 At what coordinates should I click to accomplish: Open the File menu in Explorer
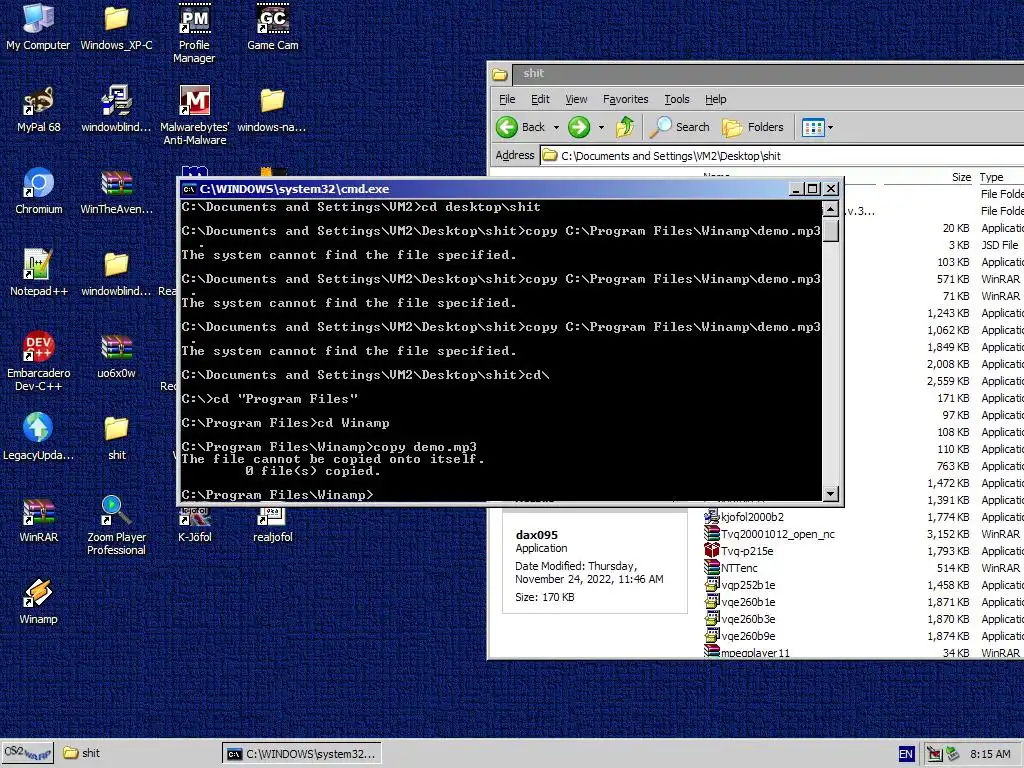click(x=507, y=99)
